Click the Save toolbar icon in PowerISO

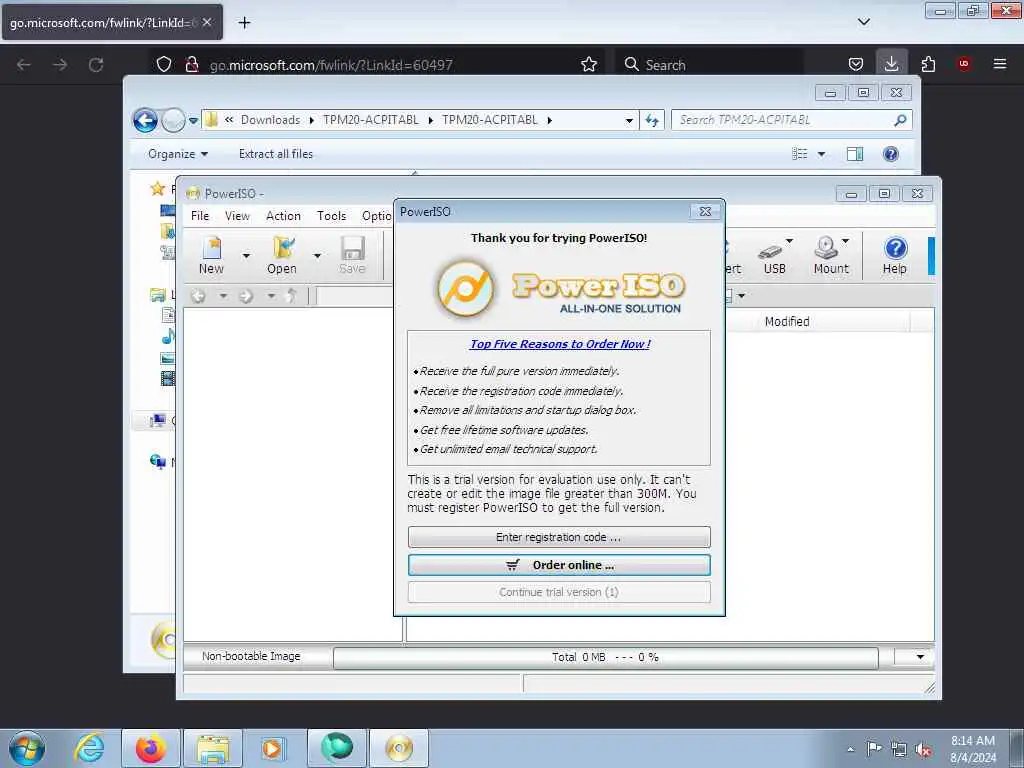tap(352, 255)
